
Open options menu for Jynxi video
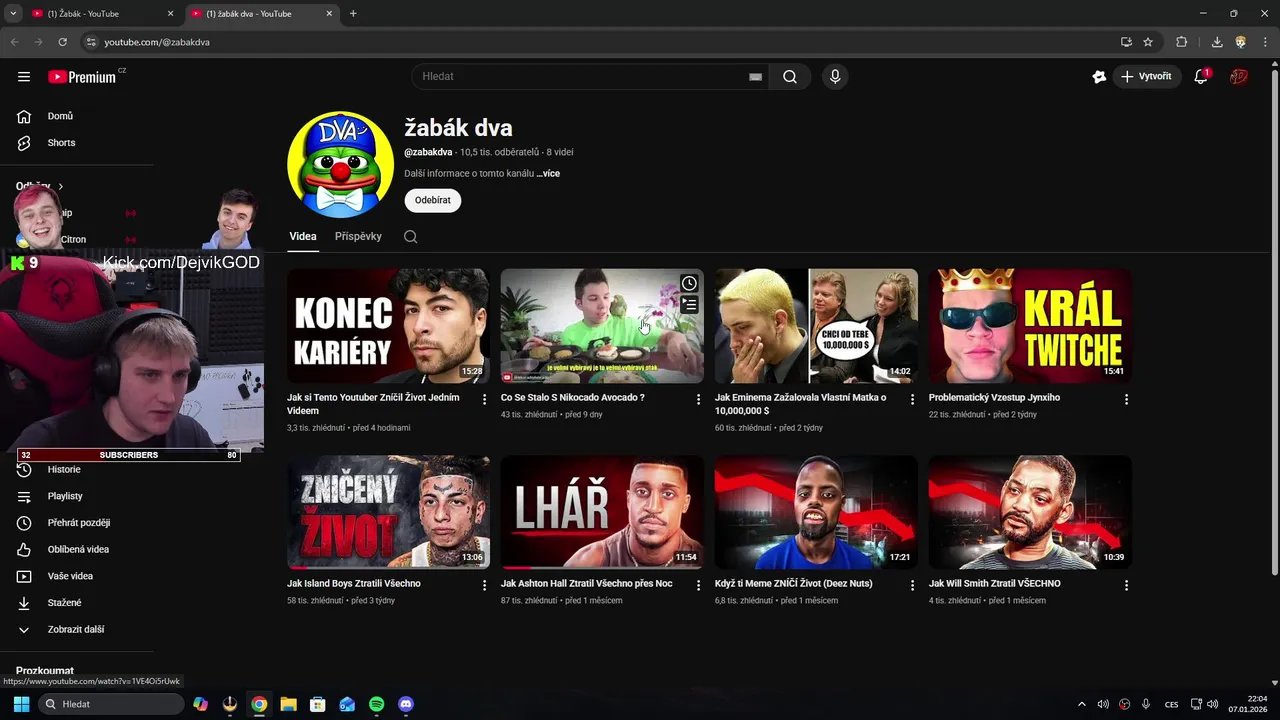[x=1126, y=399]
